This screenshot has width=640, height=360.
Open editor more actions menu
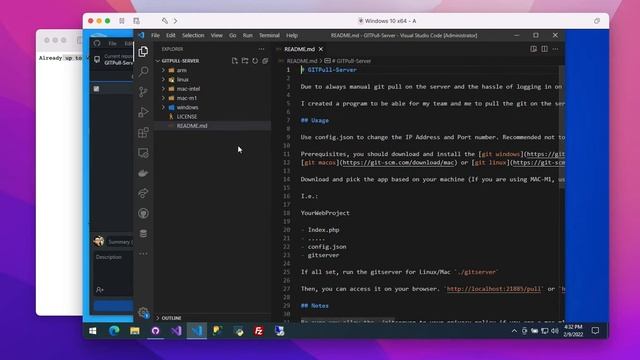(x=556, y=49)
